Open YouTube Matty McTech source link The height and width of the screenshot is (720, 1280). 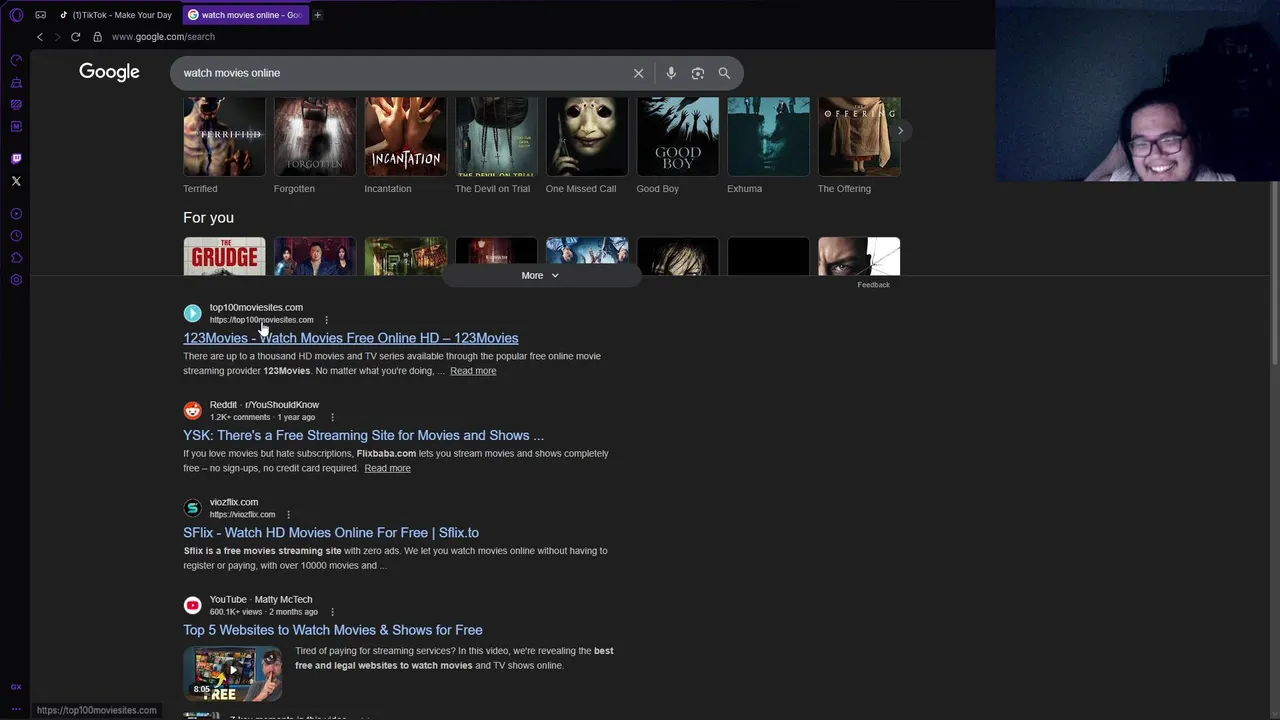[x=261, y=599]
